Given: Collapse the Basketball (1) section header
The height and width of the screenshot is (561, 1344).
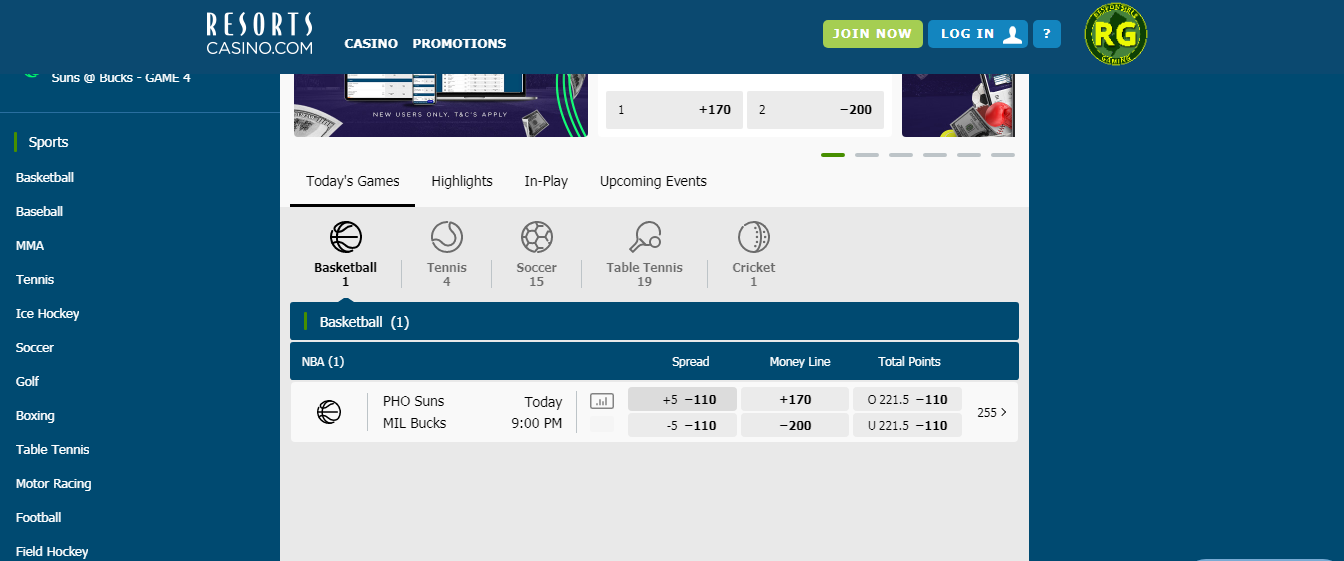Looking at the screenshot, I should click(654, 322).
